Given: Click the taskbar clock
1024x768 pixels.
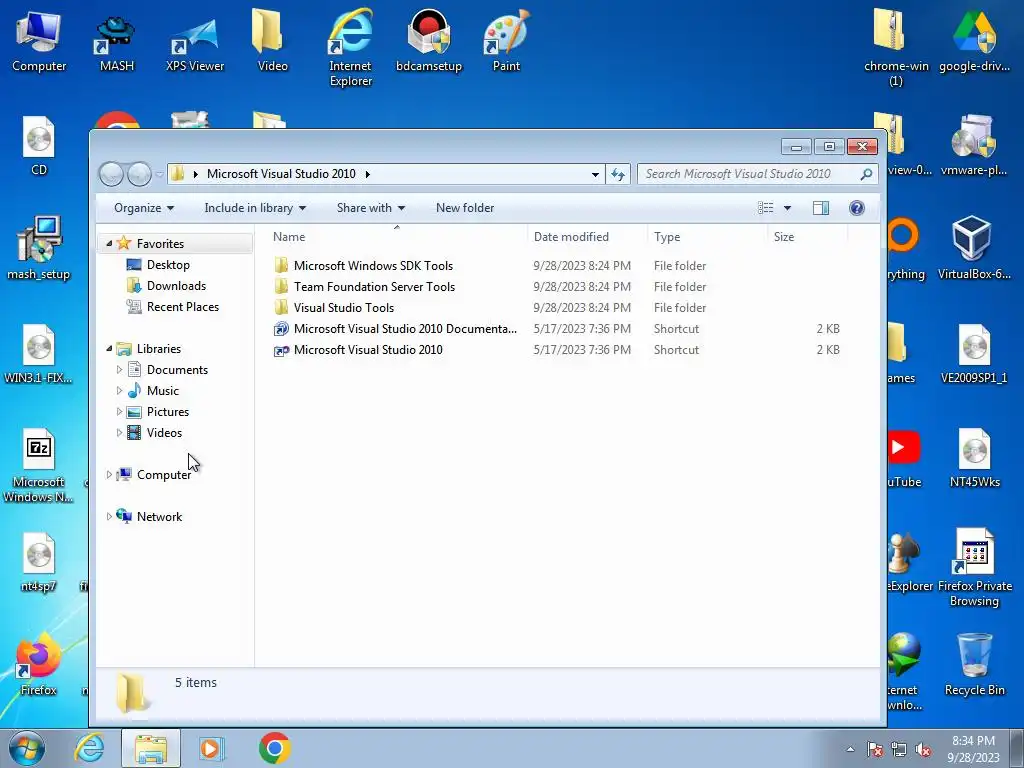Looking at the screenshot, I should pos(973,749).
